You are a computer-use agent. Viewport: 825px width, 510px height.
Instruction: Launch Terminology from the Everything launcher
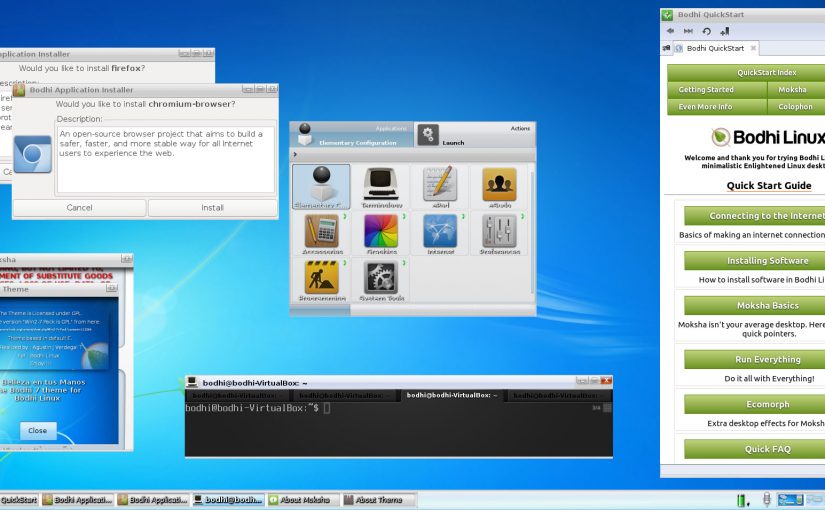coord(381,187)
